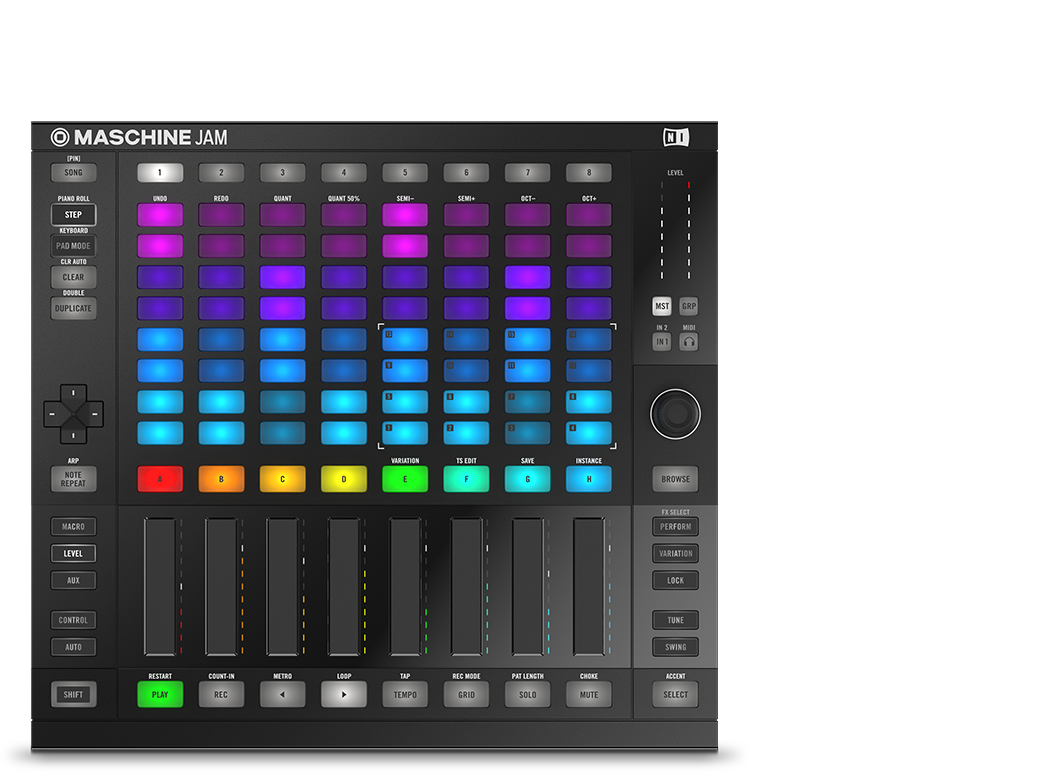Select the CONTROL strip mode
The width and height of the screenshot is (1040, 780).
[74, 620]
